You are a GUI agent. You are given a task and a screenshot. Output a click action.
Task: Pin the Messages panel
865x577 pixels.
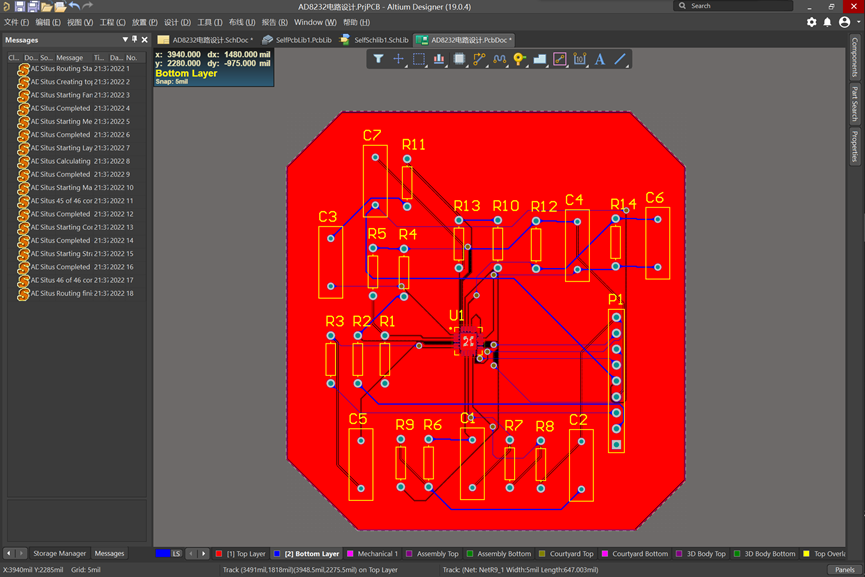(136, 40)
